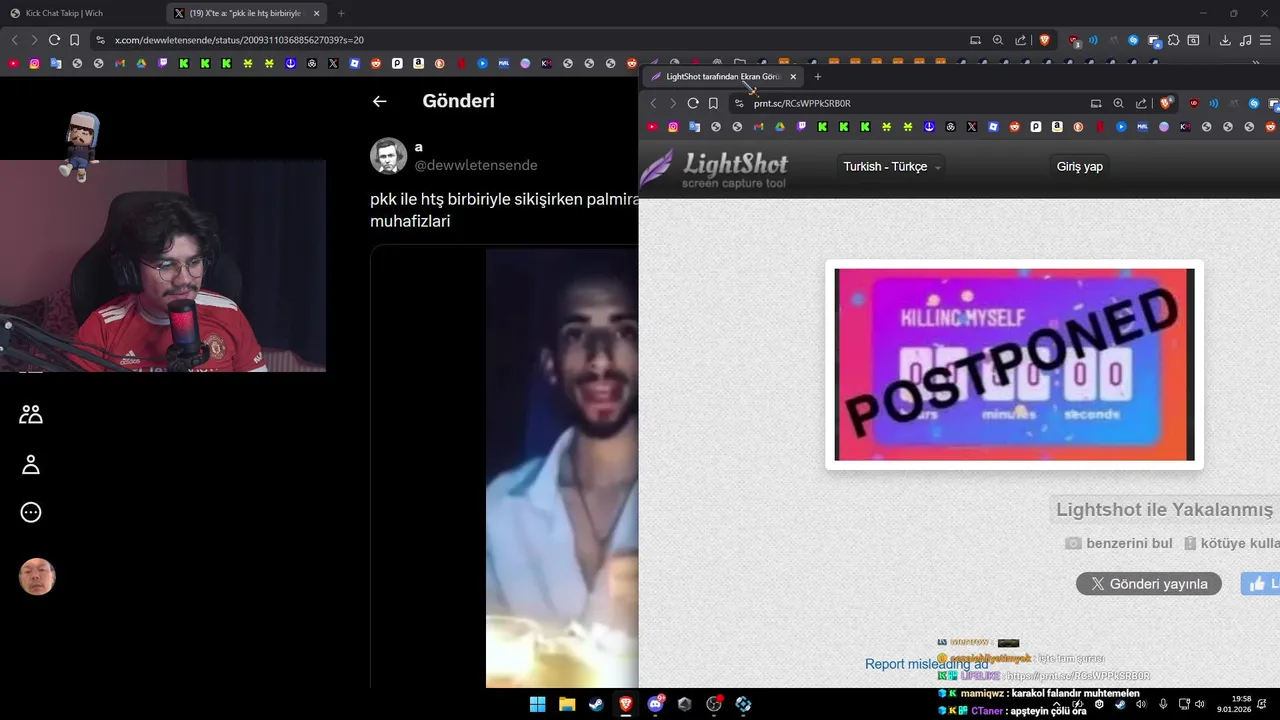The width and height of the screenshot is (1280, 720).
Task: Open Profile in X sidebar
Action: (x=31, y=464)
